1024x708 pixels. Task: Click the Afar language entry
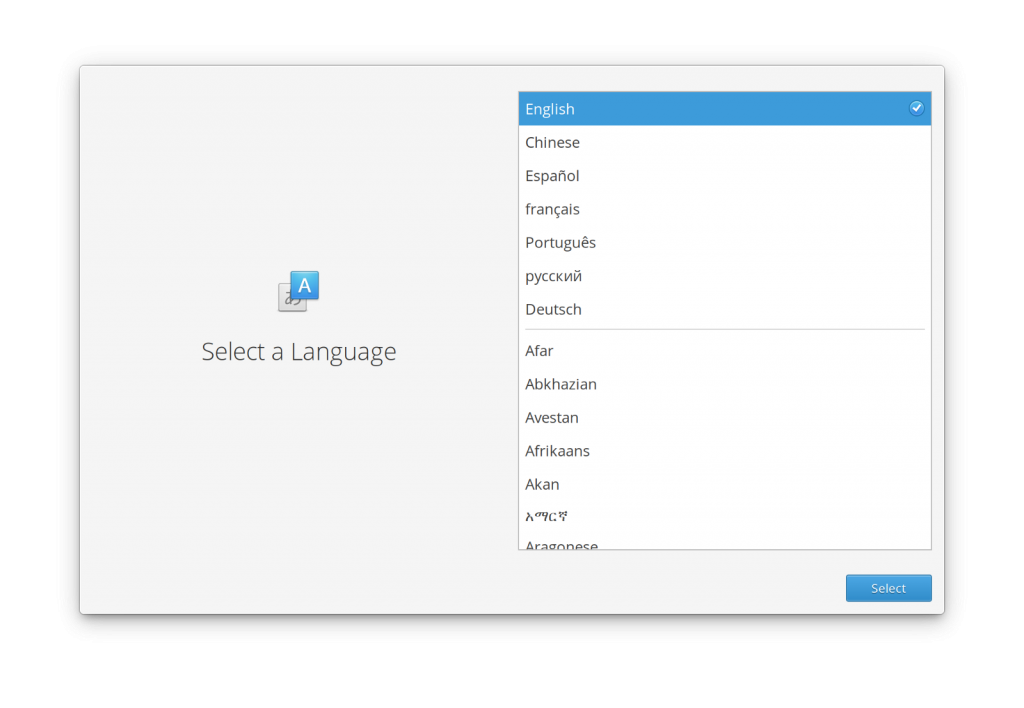539,351
